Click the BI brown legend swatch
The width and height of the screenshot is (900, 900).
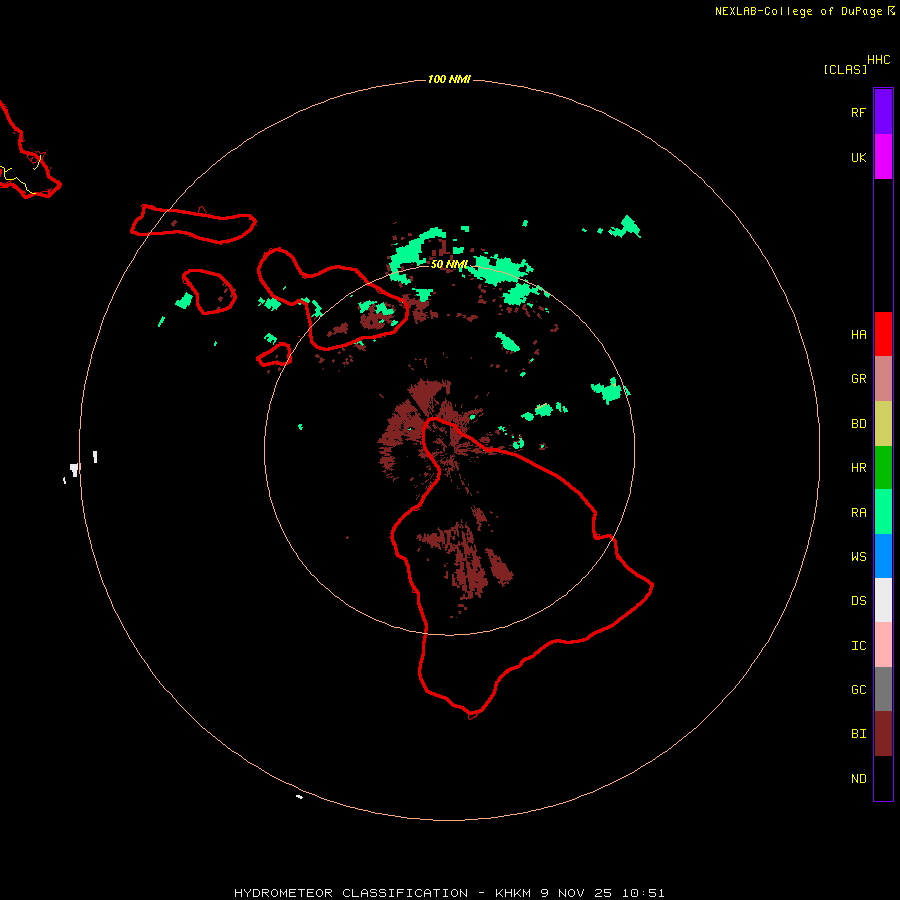click(883, 734)
